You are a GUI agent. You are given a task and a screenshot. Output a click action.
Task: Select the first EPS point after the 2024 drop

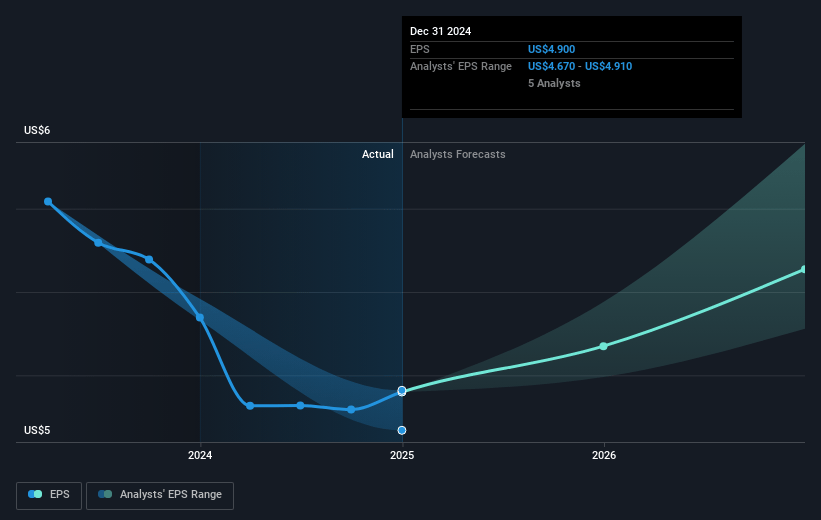click(x=250, y=406)
